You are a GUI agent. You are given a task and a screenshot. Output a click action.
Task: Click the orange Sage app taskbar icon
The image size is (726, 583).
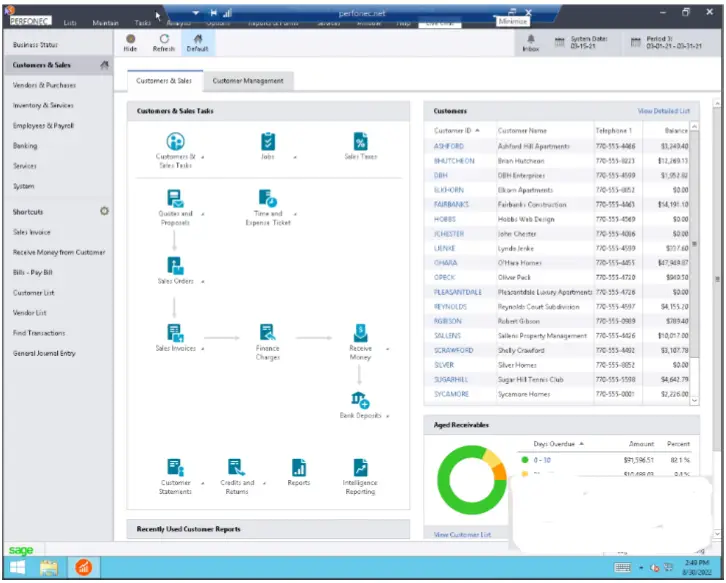click(83, 567)
